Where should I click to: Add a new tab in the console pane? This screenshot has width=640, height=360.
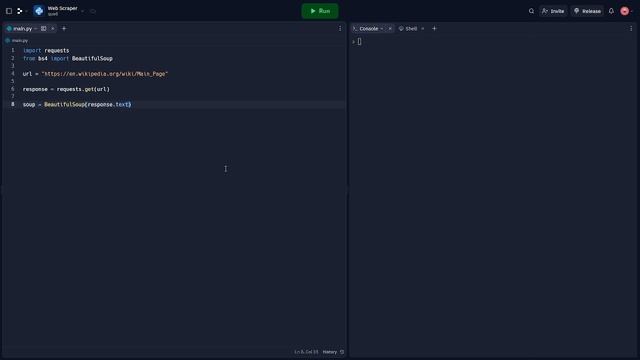click(434, 29)
